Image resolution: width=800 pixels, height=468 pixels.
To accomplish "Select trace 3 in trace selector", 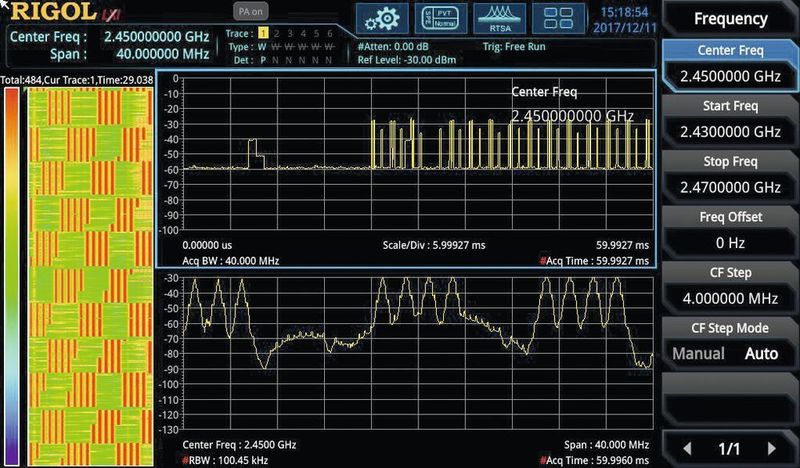I will click(x=290, y=33).
